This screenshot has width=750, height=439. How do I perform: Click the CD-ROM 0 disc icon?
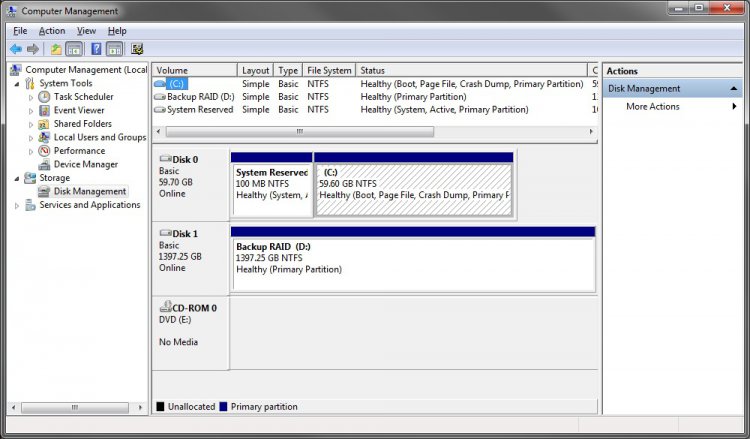coord(165,307)
